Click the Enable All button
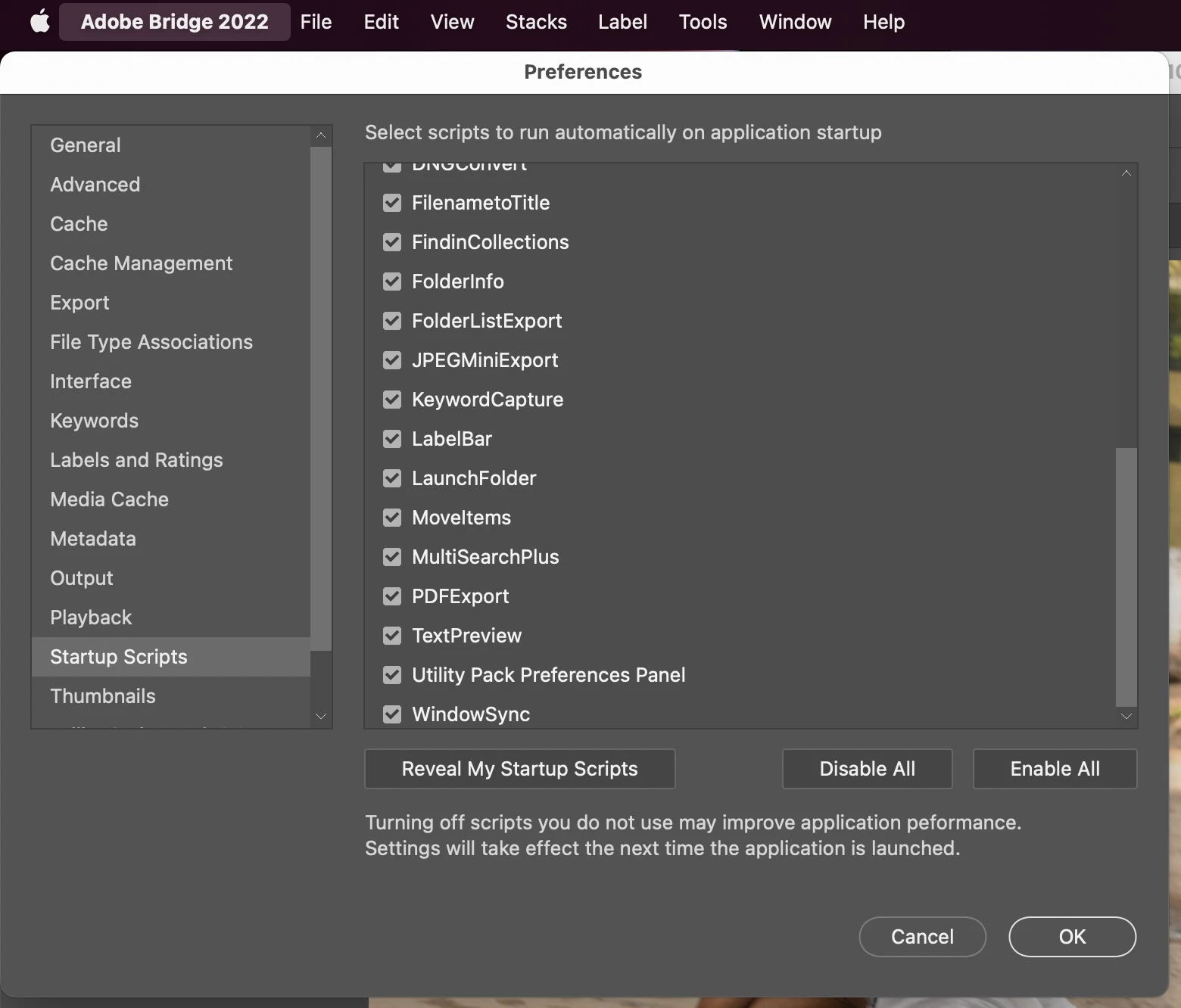Image resolution: width=1181 pixels, height=1008 pixels. (x=1055, y=769)
